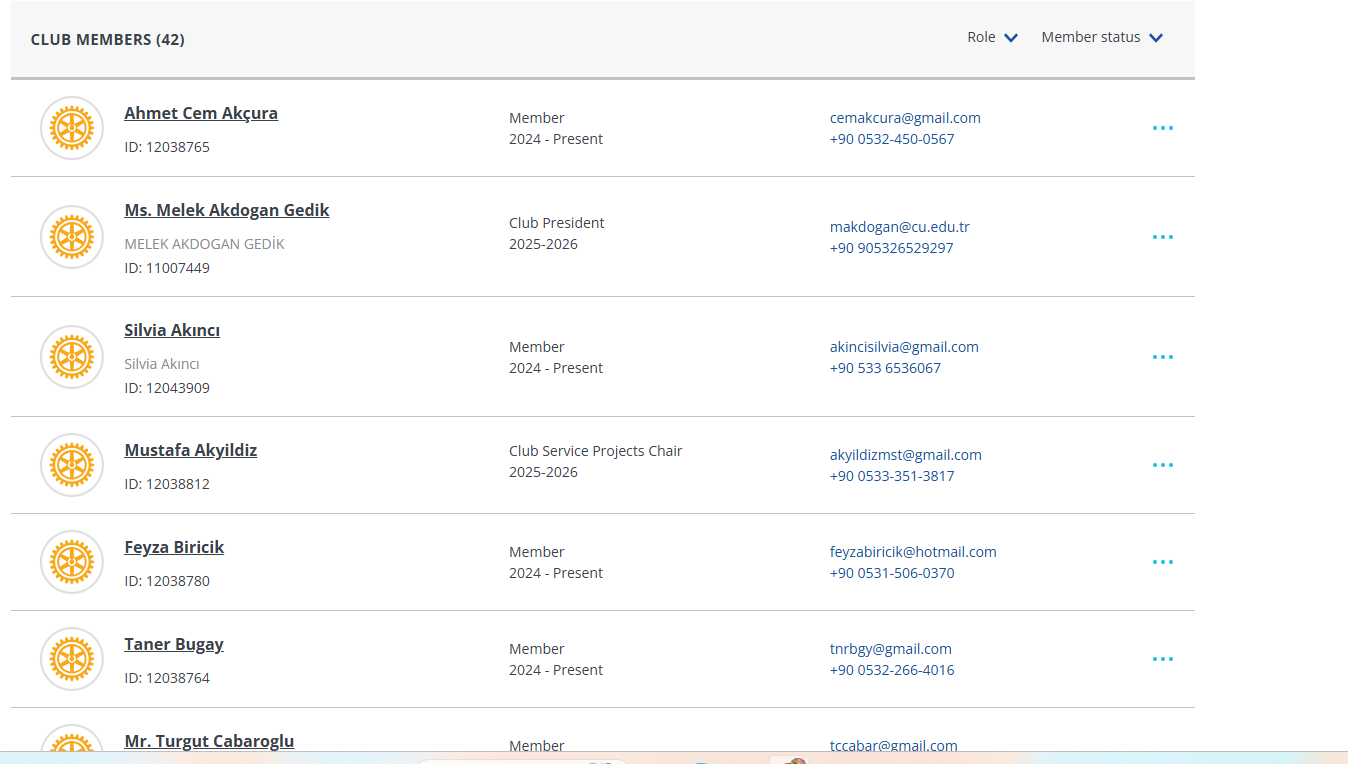The width and height of the screenshot is (1348, 764).
Task: Expand the Role filter dropdown
Action: 992,37
